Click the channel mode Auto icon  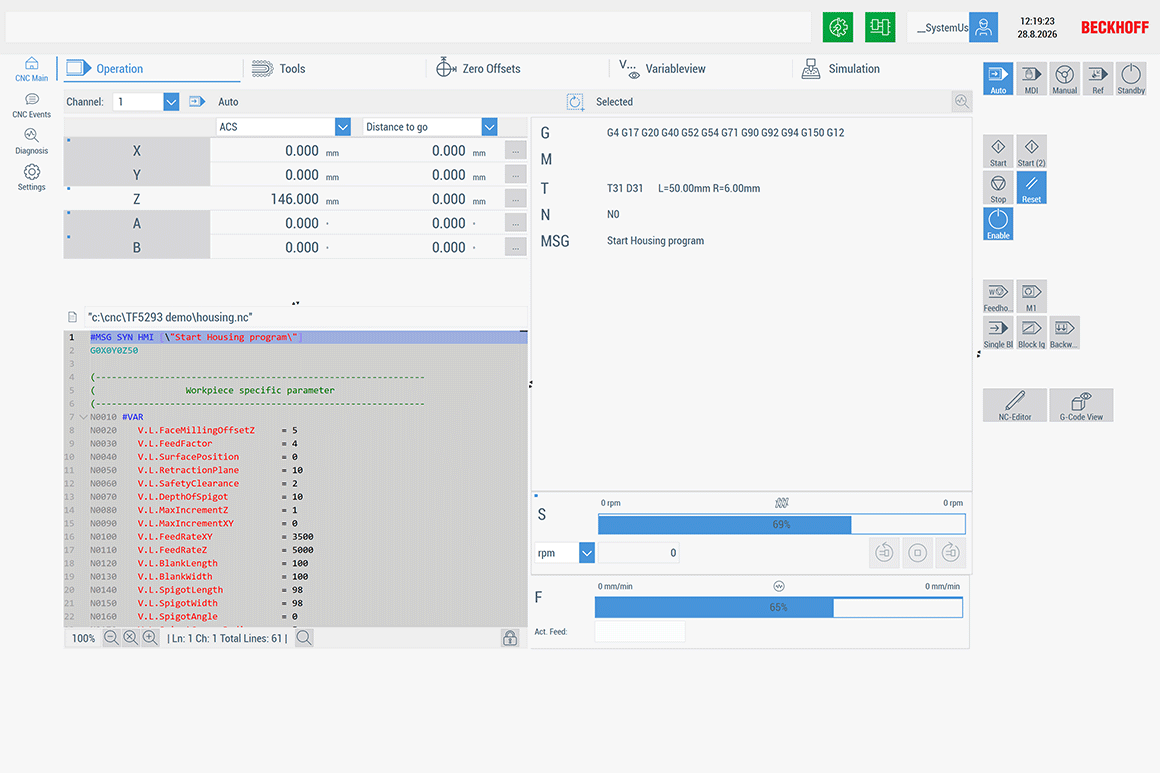coord(197,102)
